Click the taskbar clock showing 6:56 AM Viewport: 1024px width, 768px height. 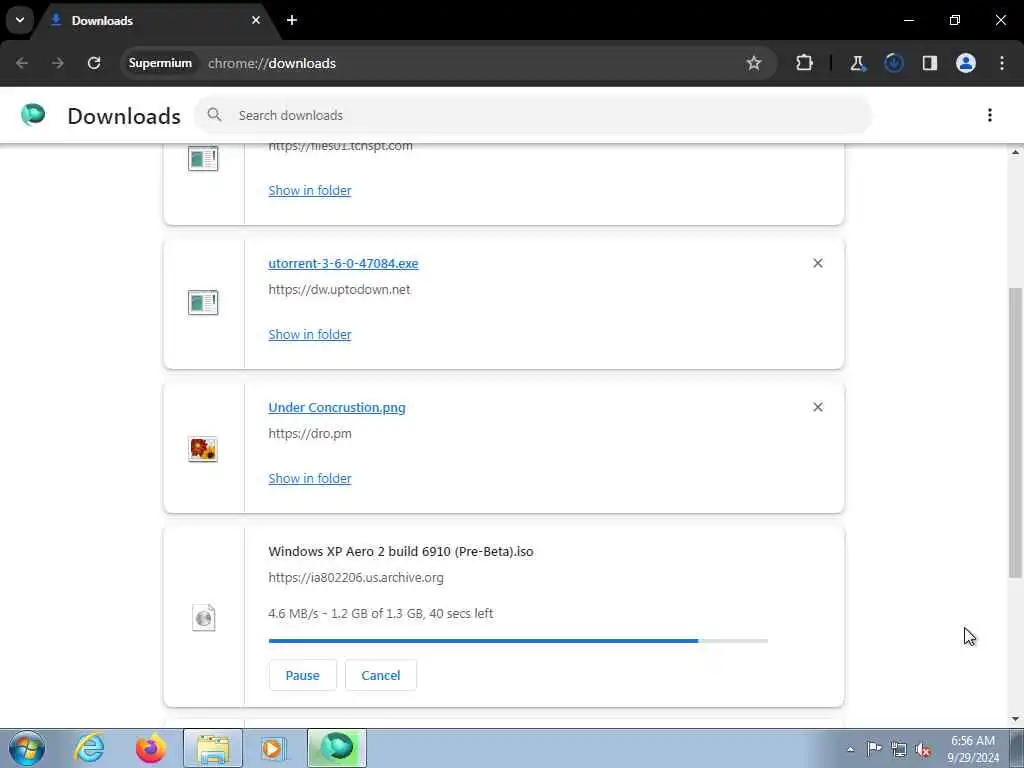tap(972, 749)
